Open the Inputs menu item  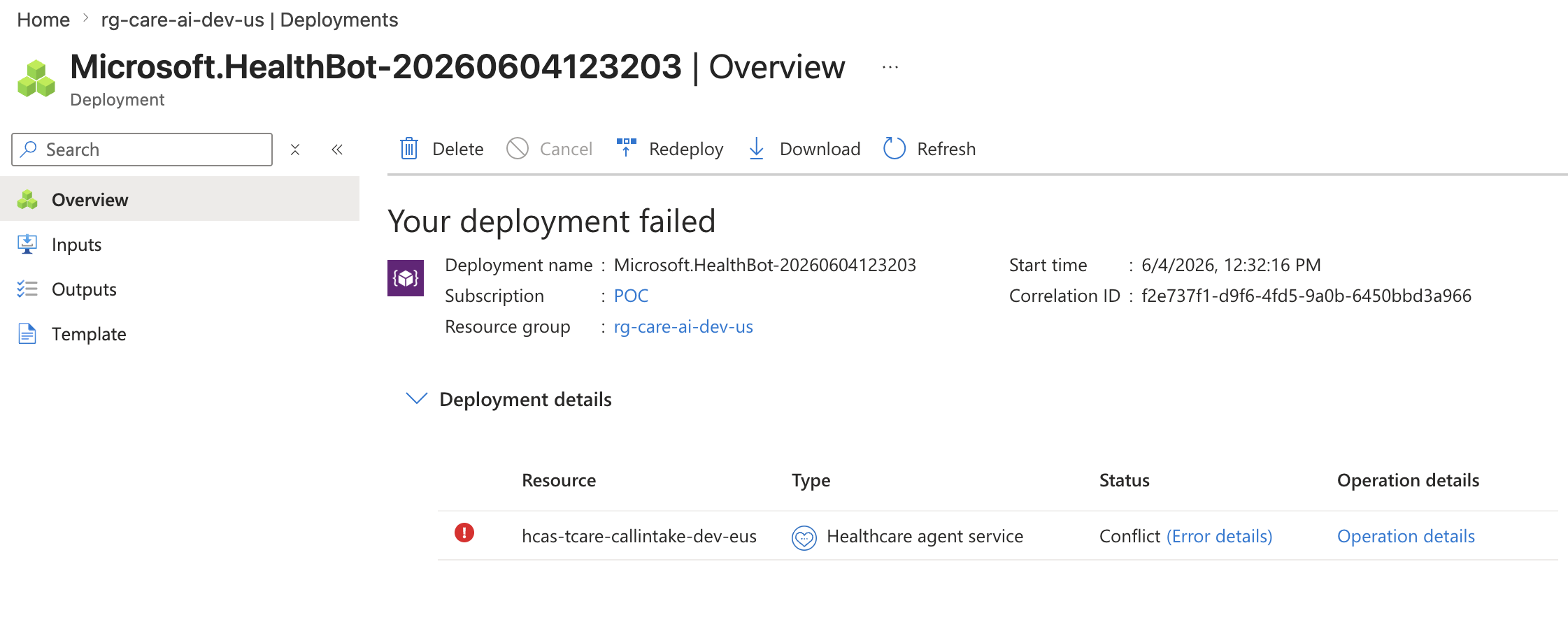coord(180,244)
